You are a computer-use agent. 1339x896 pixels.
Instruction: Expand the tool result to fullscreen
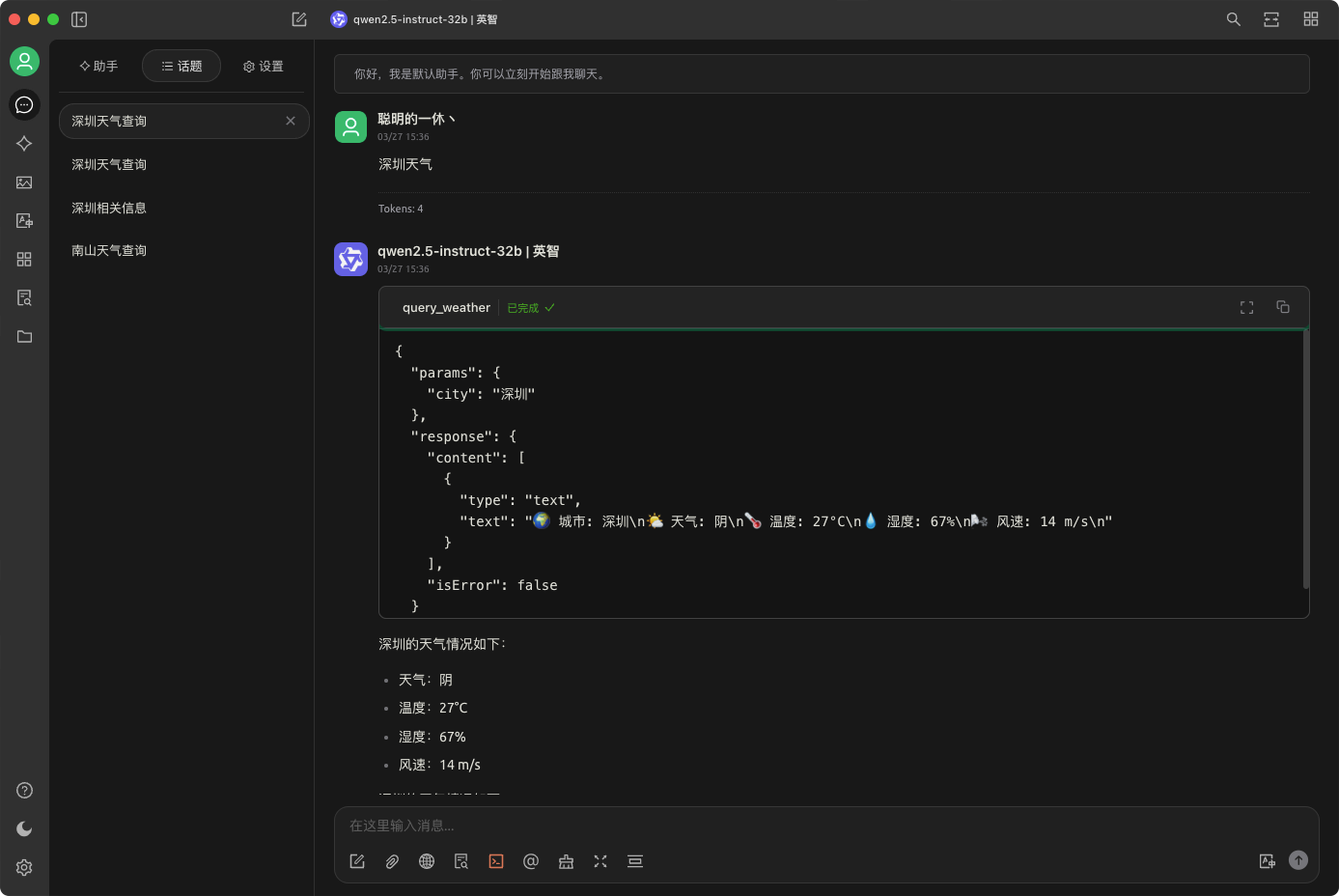(x=1246, y=307)
